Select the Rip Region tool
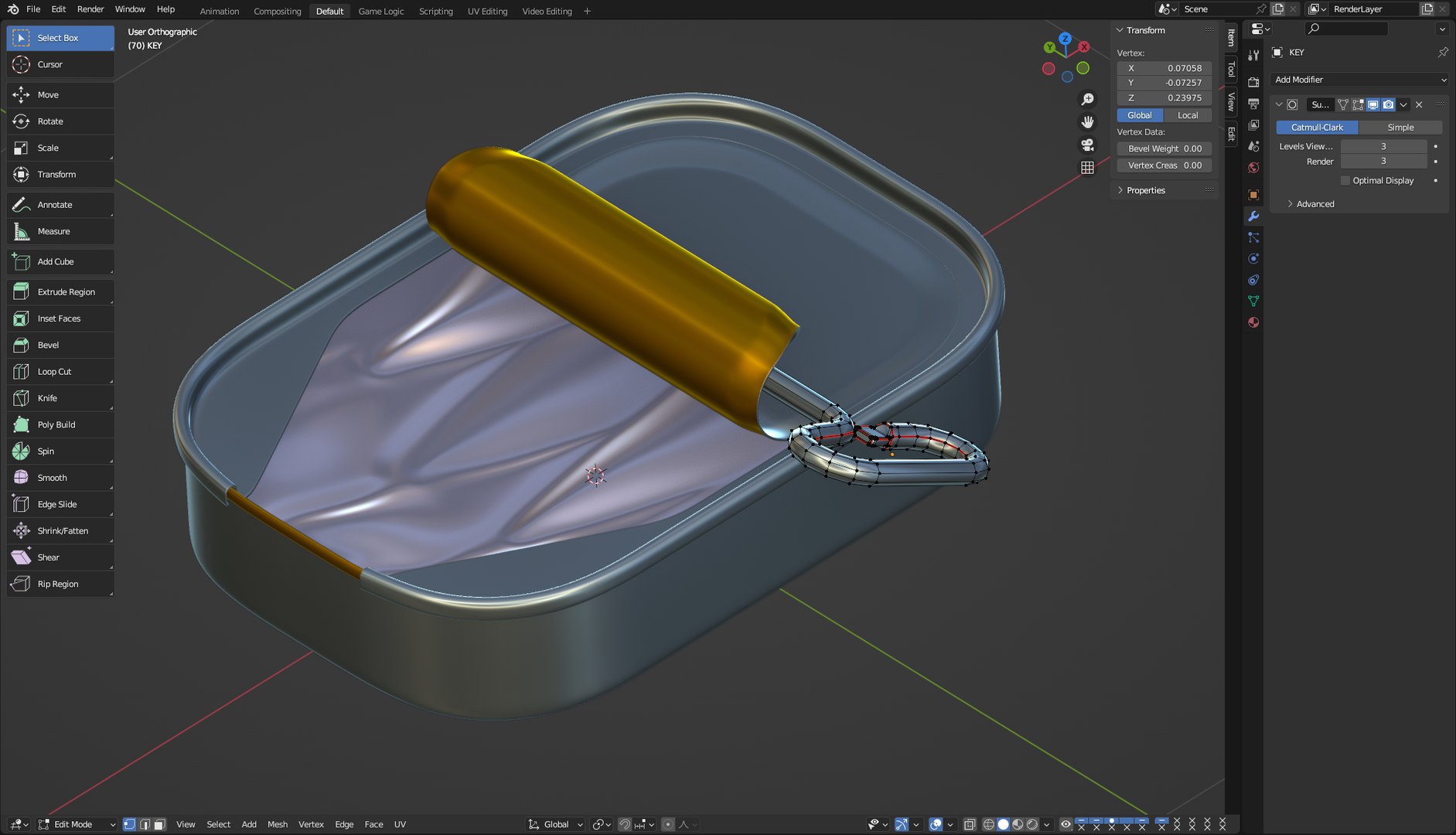Image resolution: width=1456 pixels, height=835 pixels. [x=60, y=584]
